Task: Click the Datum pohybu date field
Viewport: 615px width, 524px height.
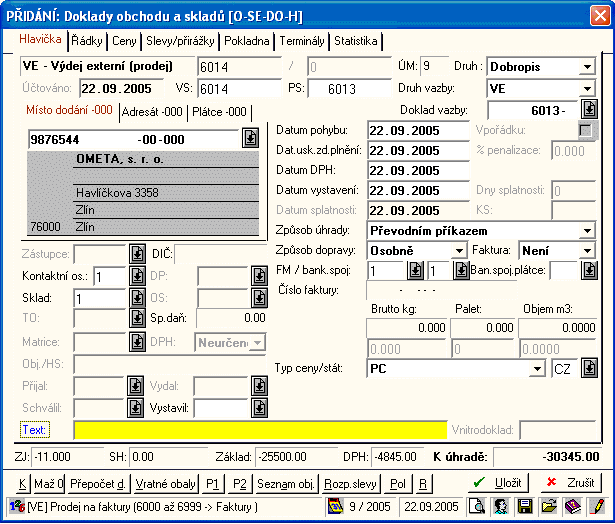Action: pos(418,130)
